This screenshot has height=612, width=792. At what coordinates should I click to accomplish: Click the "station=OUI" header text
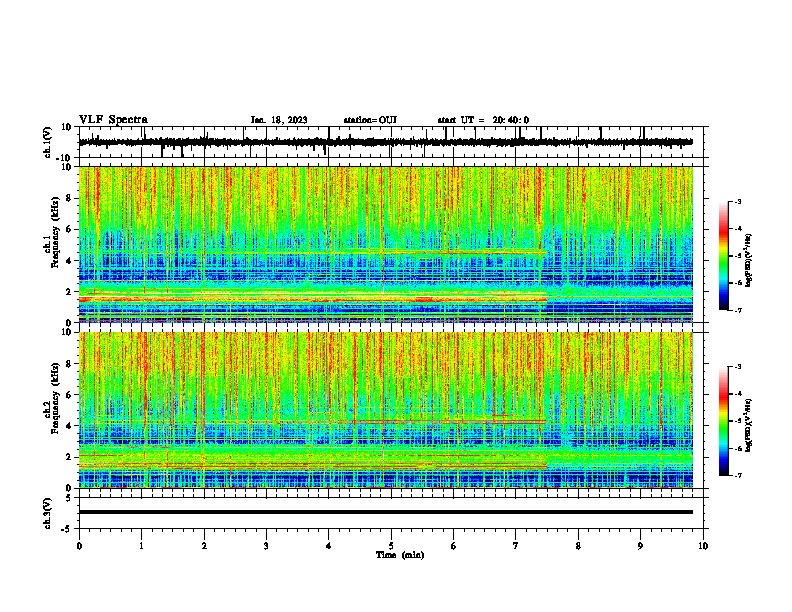(370, 120)
